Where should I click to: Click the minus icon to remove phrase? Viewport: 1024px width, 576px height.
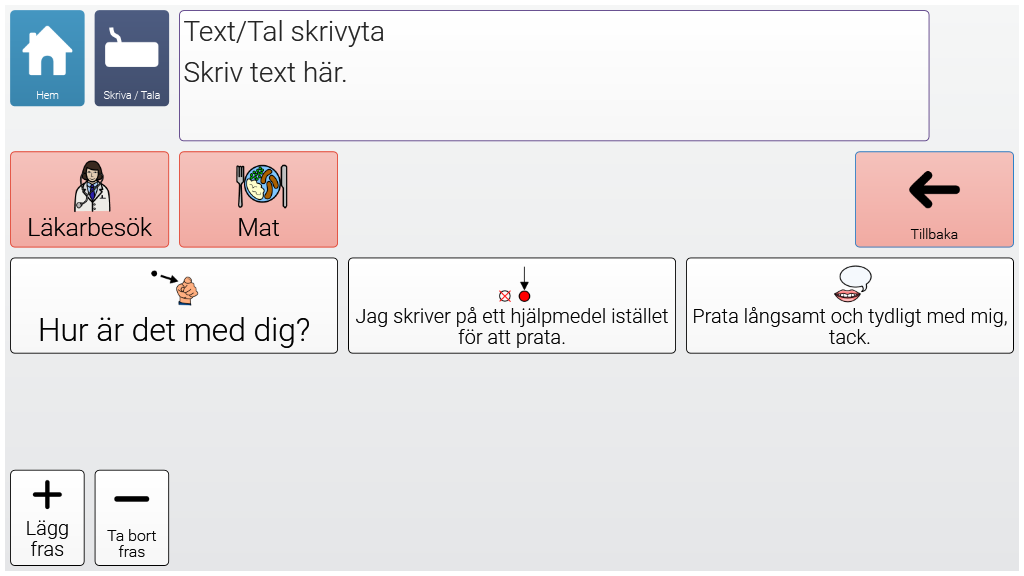[132, 498]
